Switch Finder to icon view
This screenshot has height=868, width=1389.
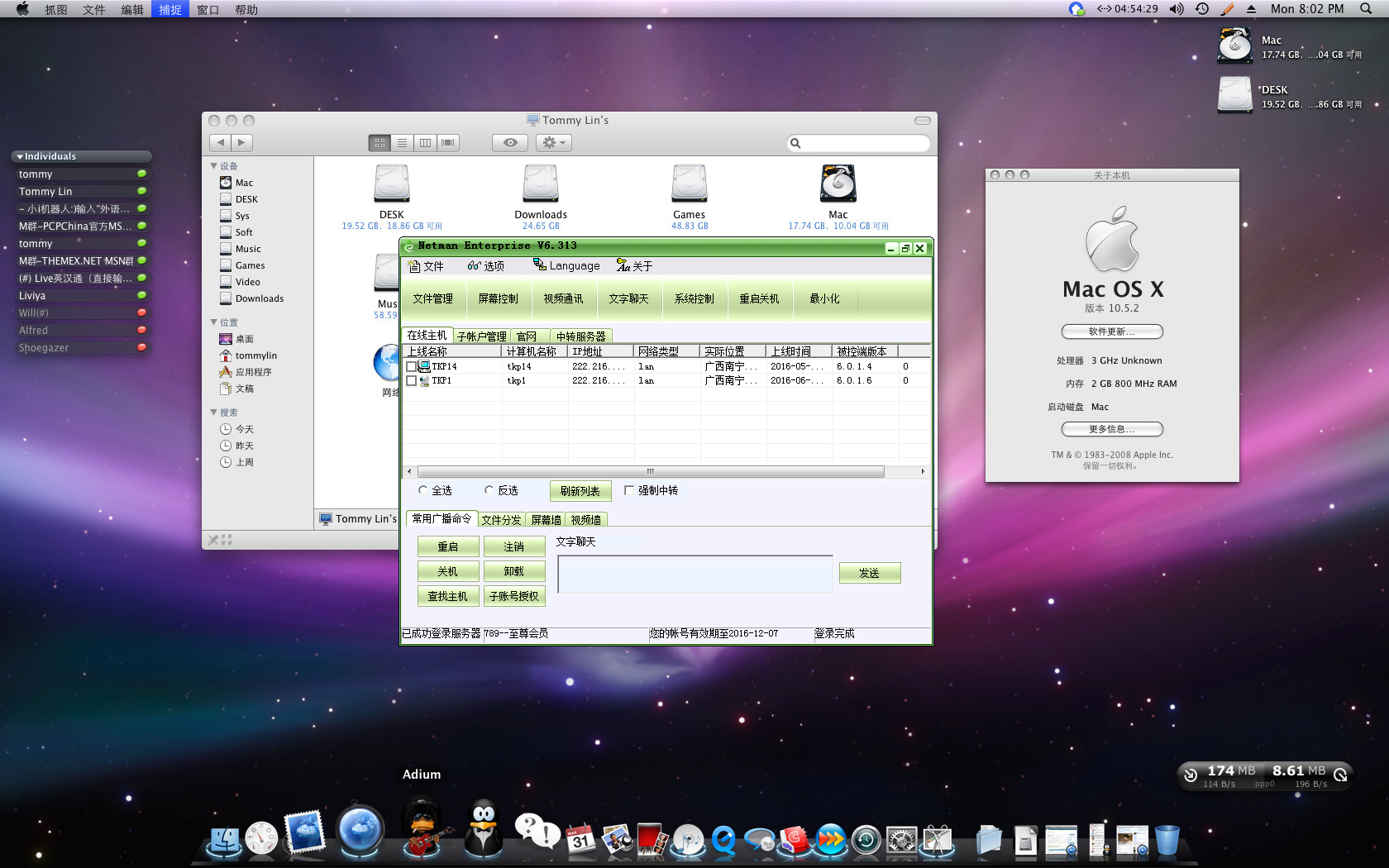coord(379,142)
